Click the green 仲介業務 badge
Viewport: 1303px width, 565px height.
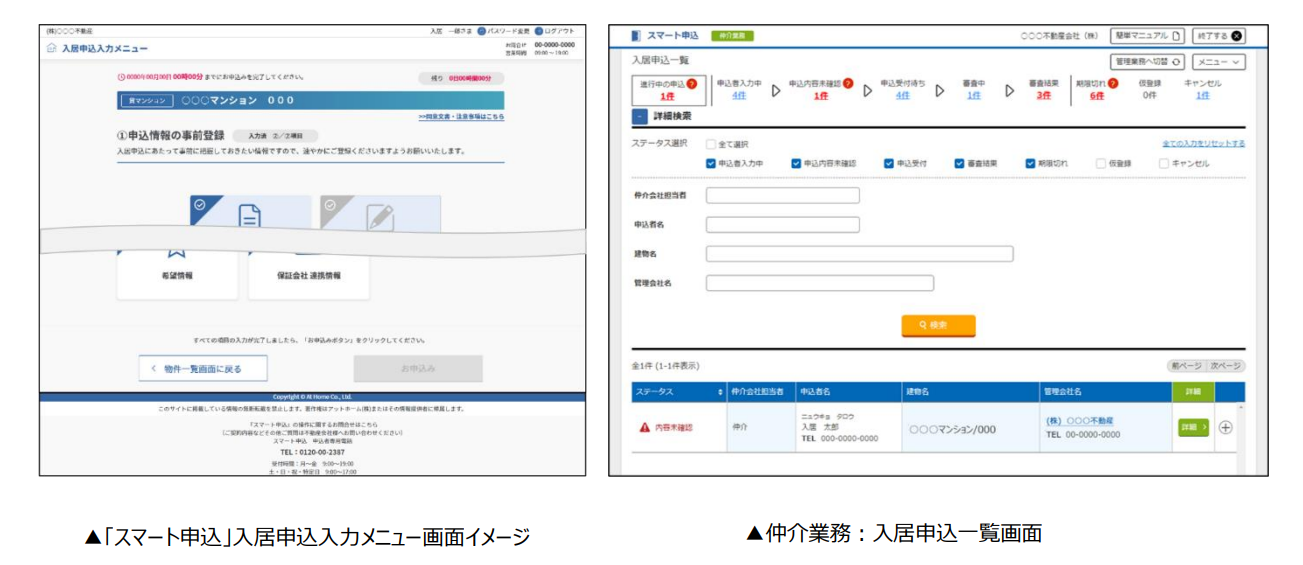point(732,36)
